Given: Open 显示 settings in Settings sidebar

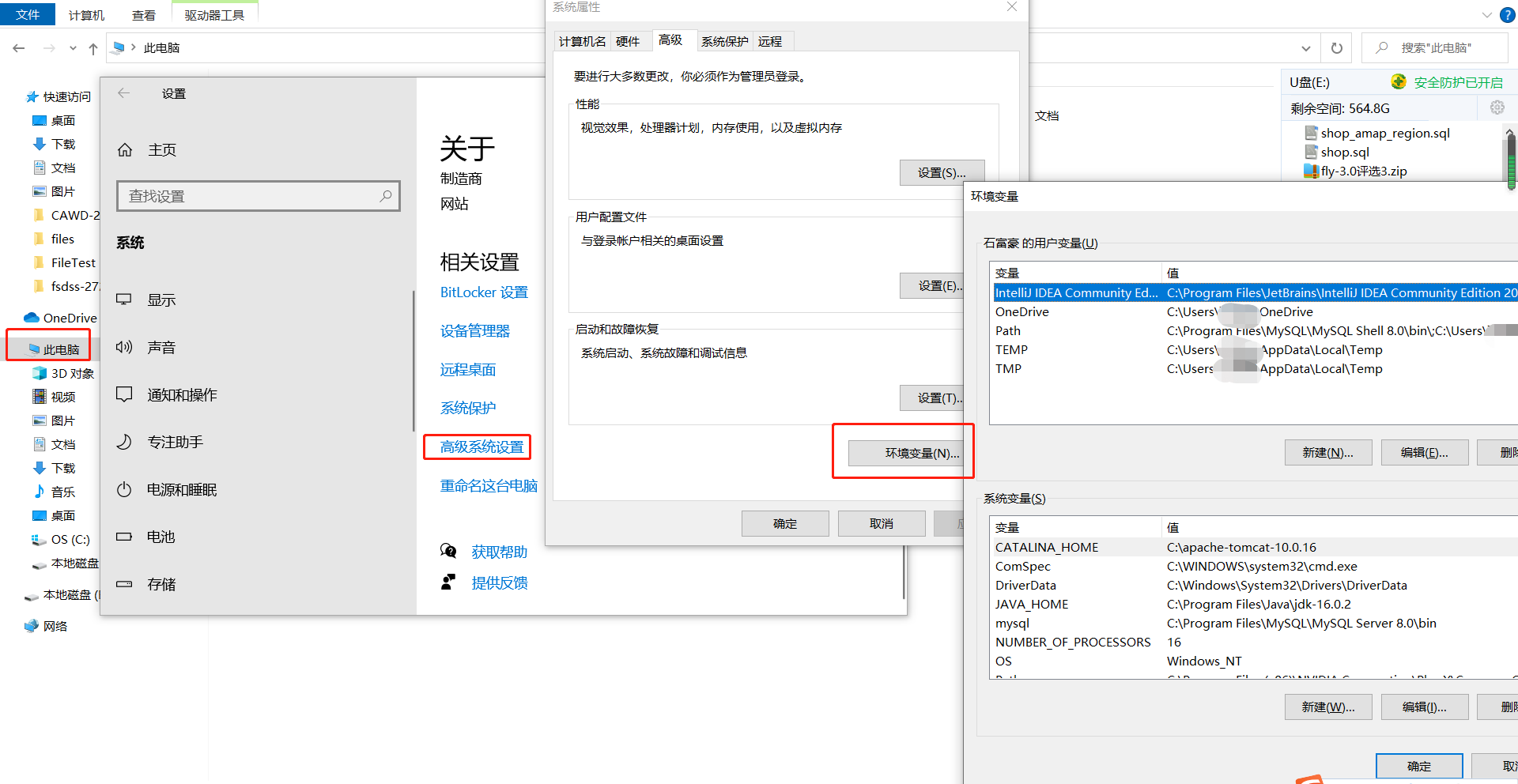Looking at the screenshot, I should tap(162, 299).
